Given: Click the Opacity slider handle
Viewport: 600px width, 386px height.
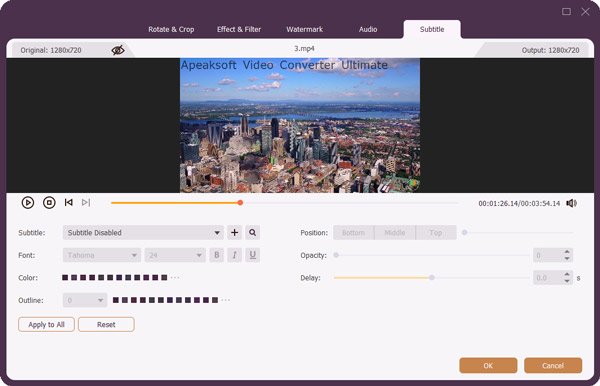Looking at the screenshot, I should coord(336,255).
